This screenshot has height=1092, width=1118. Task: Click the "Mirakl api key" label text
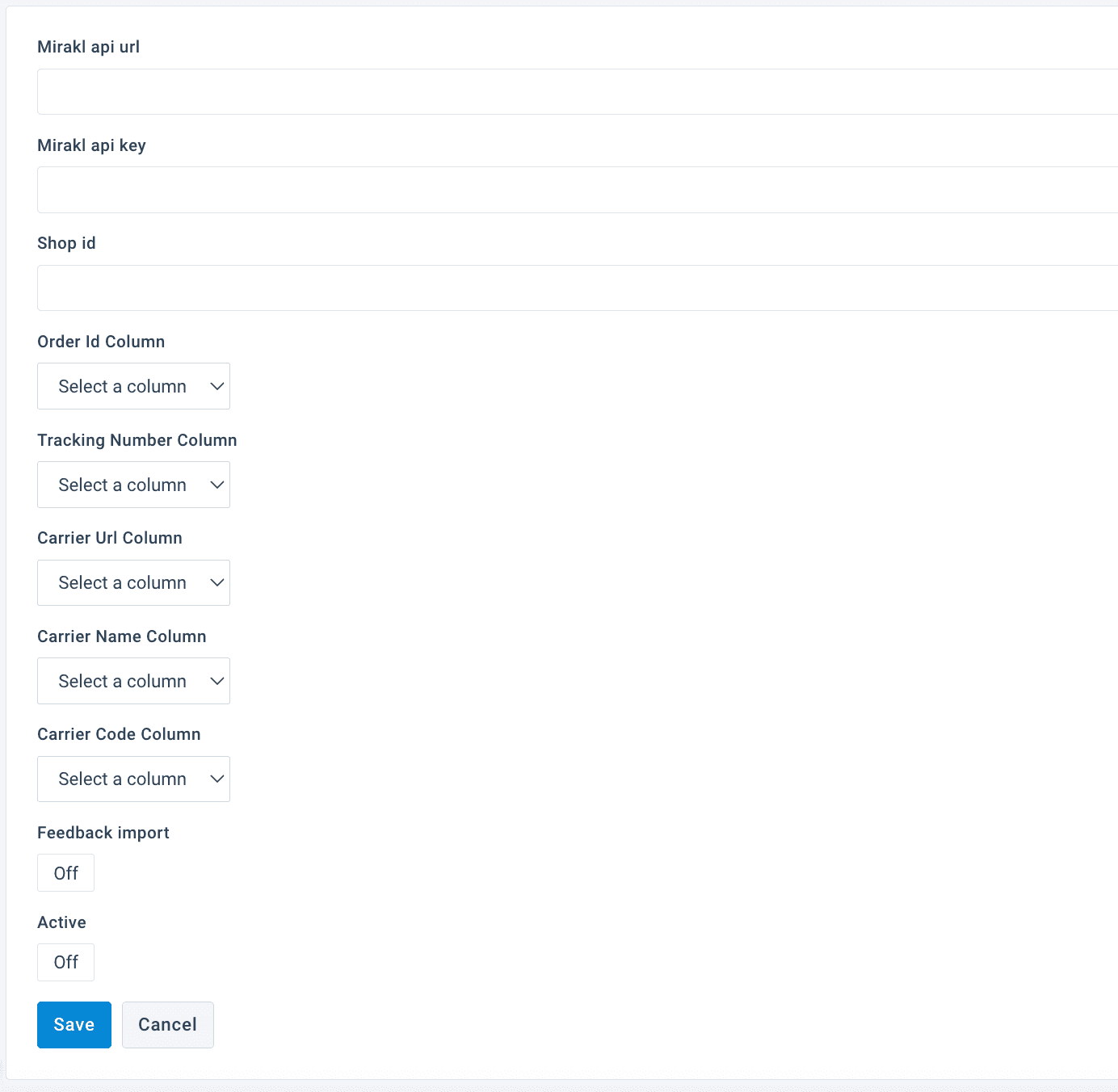click(91, 145)
